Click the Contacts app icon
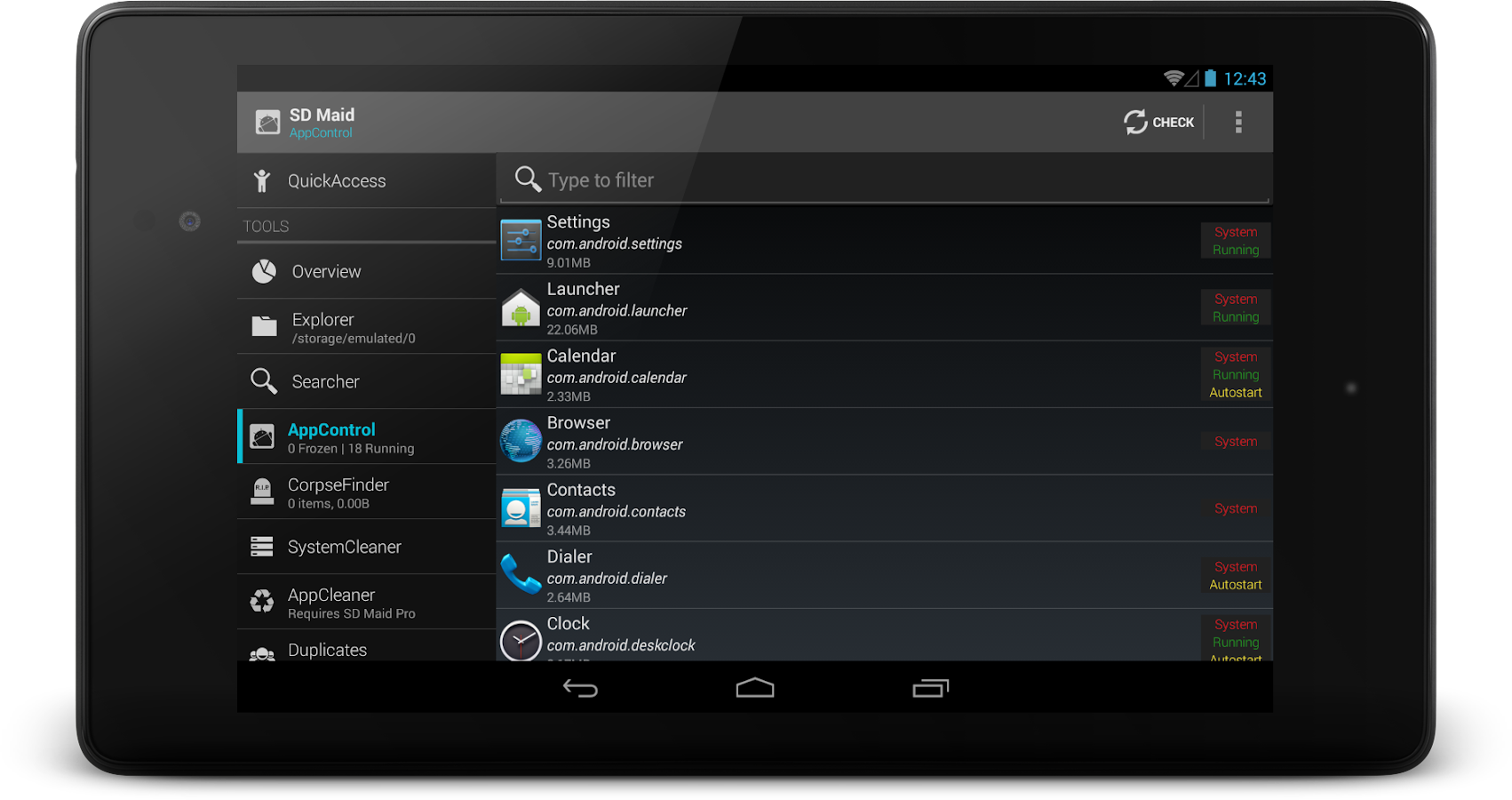Screen dimensions: 1512x800 point(521,508)
